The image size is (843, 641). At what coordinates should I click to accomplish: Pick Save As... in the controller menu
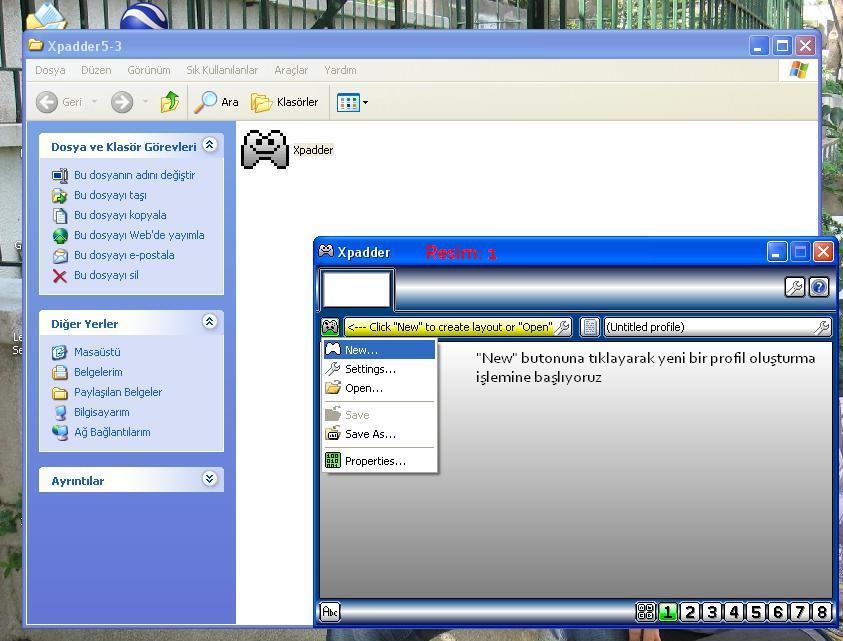(x=379, y=434)
